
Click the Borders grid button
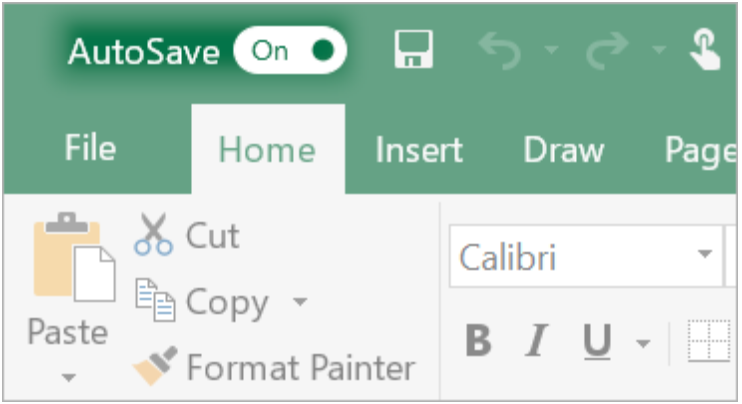pyautogui.click(x=709, y=341)
